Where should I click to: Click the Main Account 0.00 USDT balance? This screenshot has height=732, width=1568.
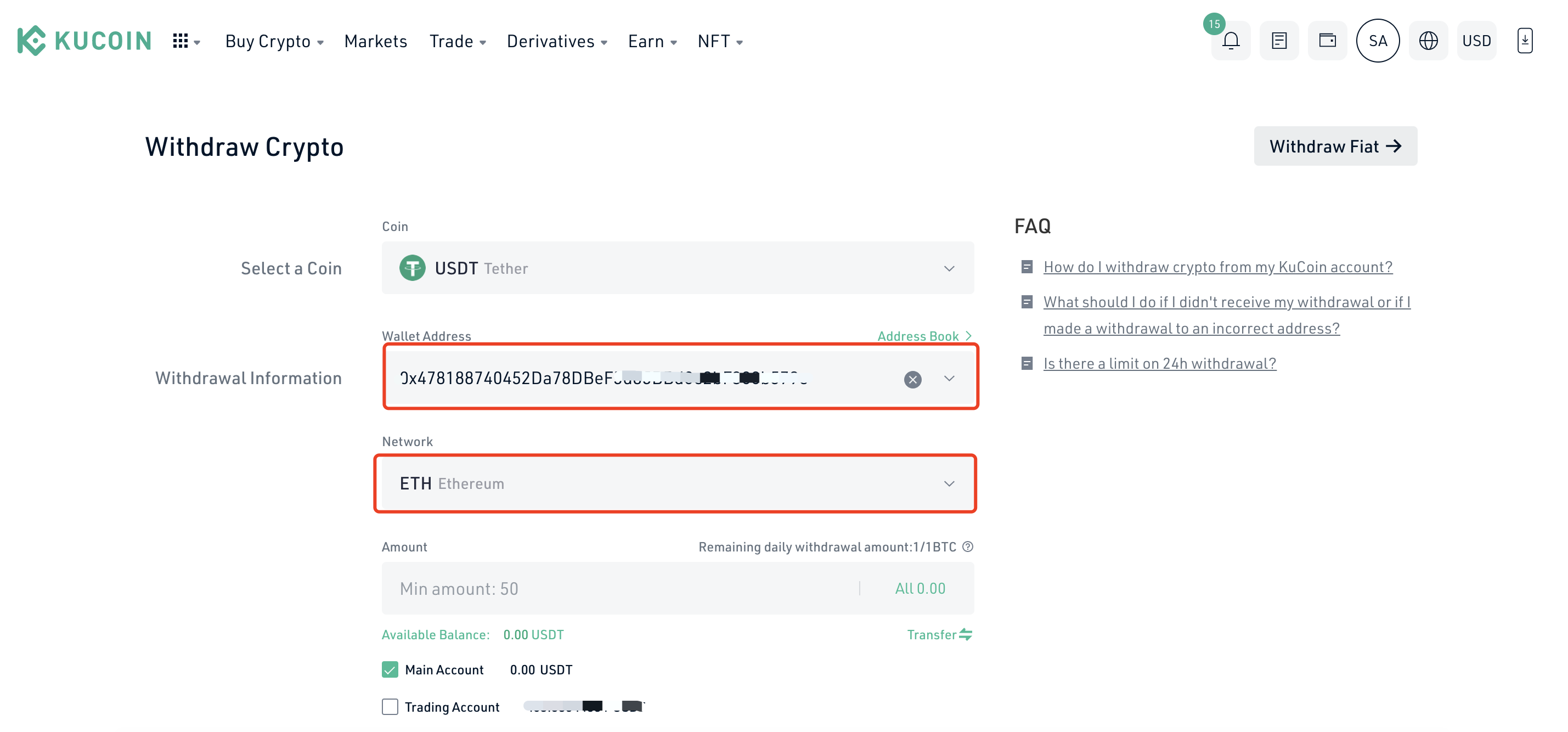541,670
